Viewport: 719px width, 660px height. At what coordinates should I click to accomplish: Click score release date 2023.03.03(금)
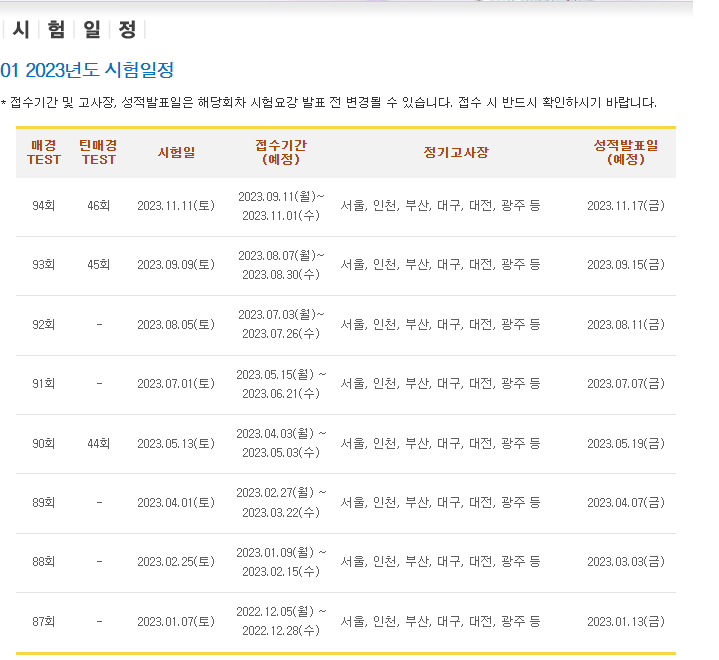(x=626, y=562)
